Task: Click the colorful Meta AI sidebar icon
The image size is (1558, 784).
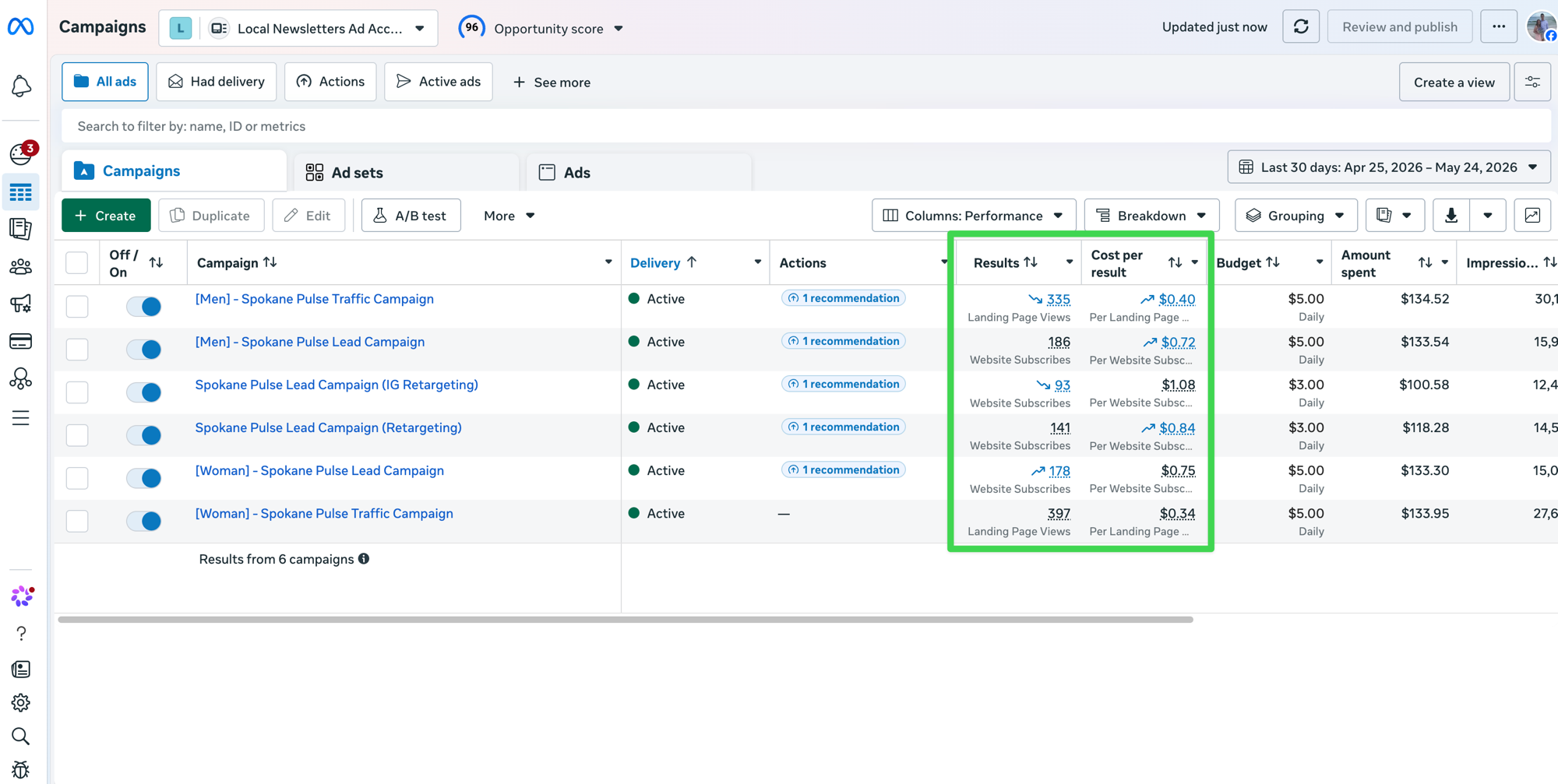Action: [x=23, y=596]
